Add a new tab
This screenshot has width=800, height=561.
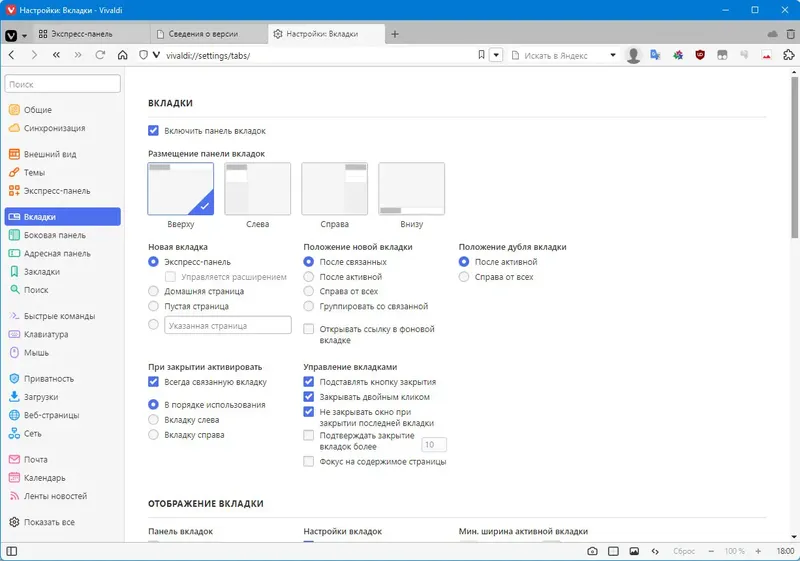point(395,34)
